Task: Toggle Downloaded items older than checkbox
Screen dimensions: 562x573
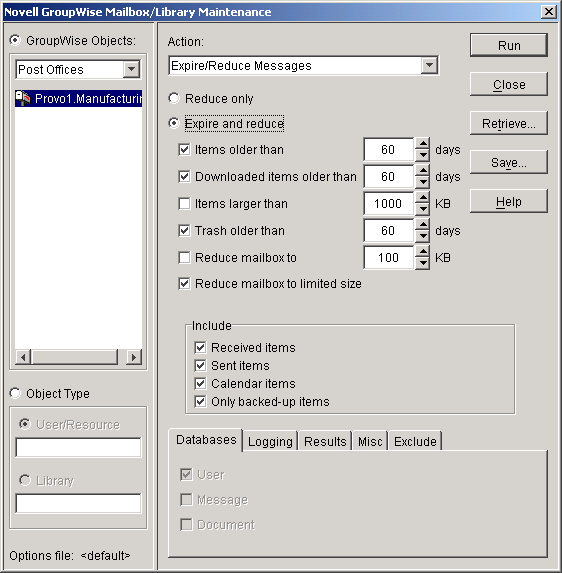Action: pyautogui.click(x=185, y=177)
